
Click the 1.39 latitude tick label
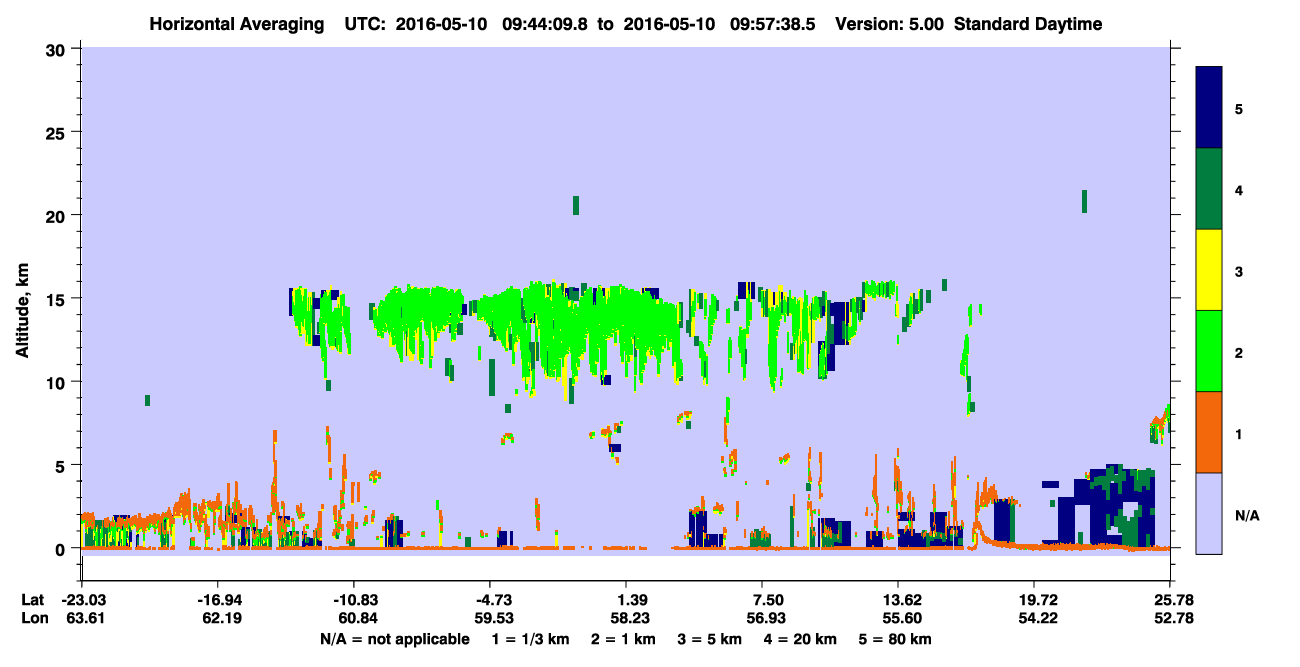pos(626,600)
